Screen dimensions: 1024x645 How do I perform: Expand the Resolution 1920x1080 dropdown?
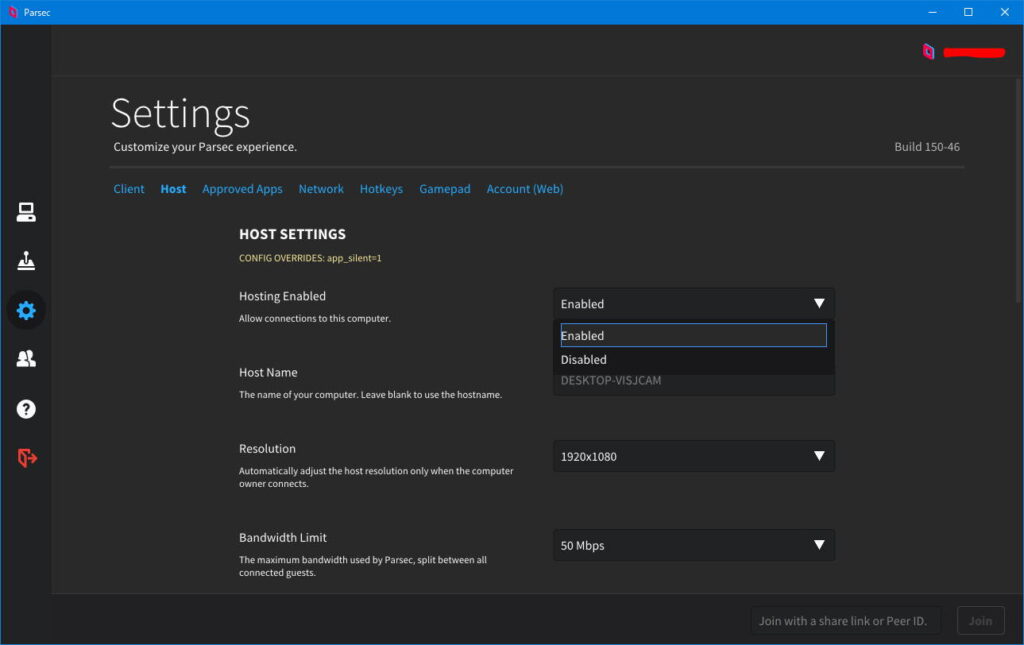tap(694, 456)
